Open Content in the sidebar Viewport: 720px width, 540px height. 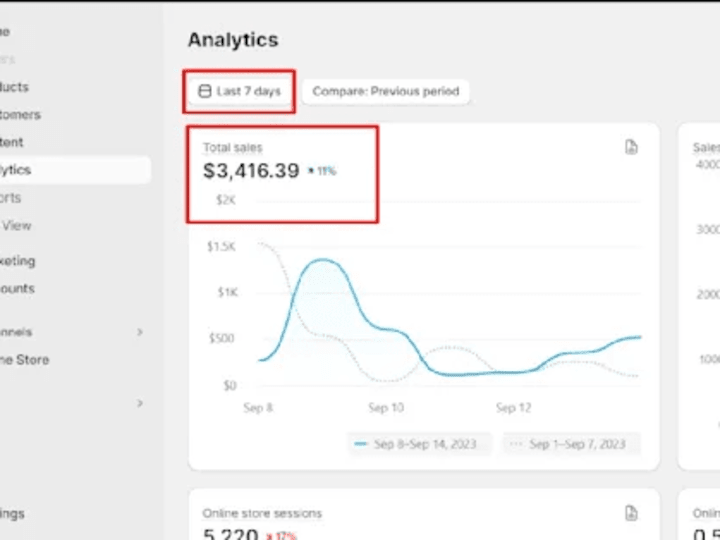pyautogui.click(x=11, y=142)
